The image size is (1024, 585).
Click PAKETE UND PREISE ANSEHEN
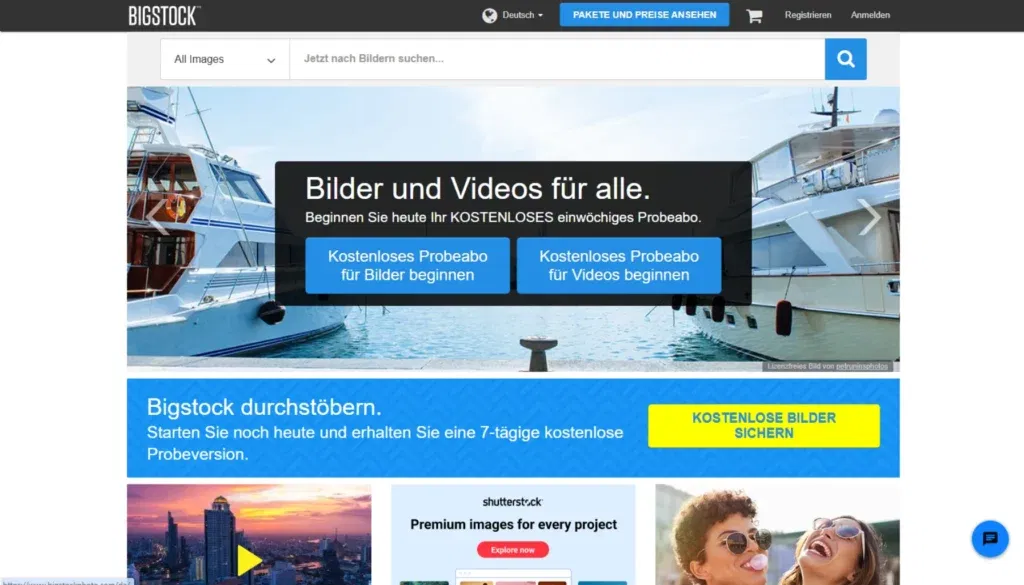[x=644, y=14]
